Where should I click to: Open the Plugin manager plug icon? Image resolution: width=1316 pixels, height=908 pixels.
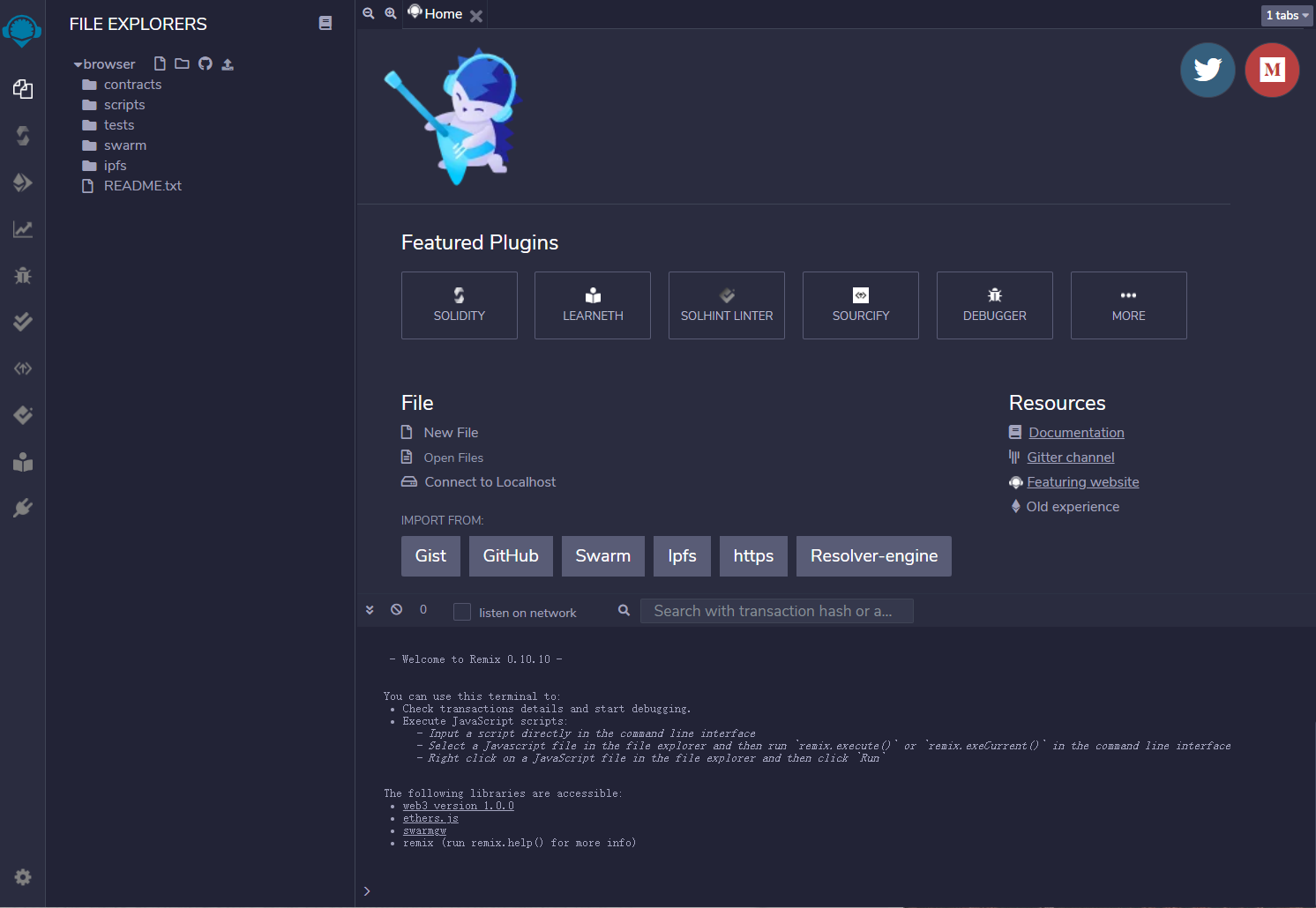coord(23,509)
